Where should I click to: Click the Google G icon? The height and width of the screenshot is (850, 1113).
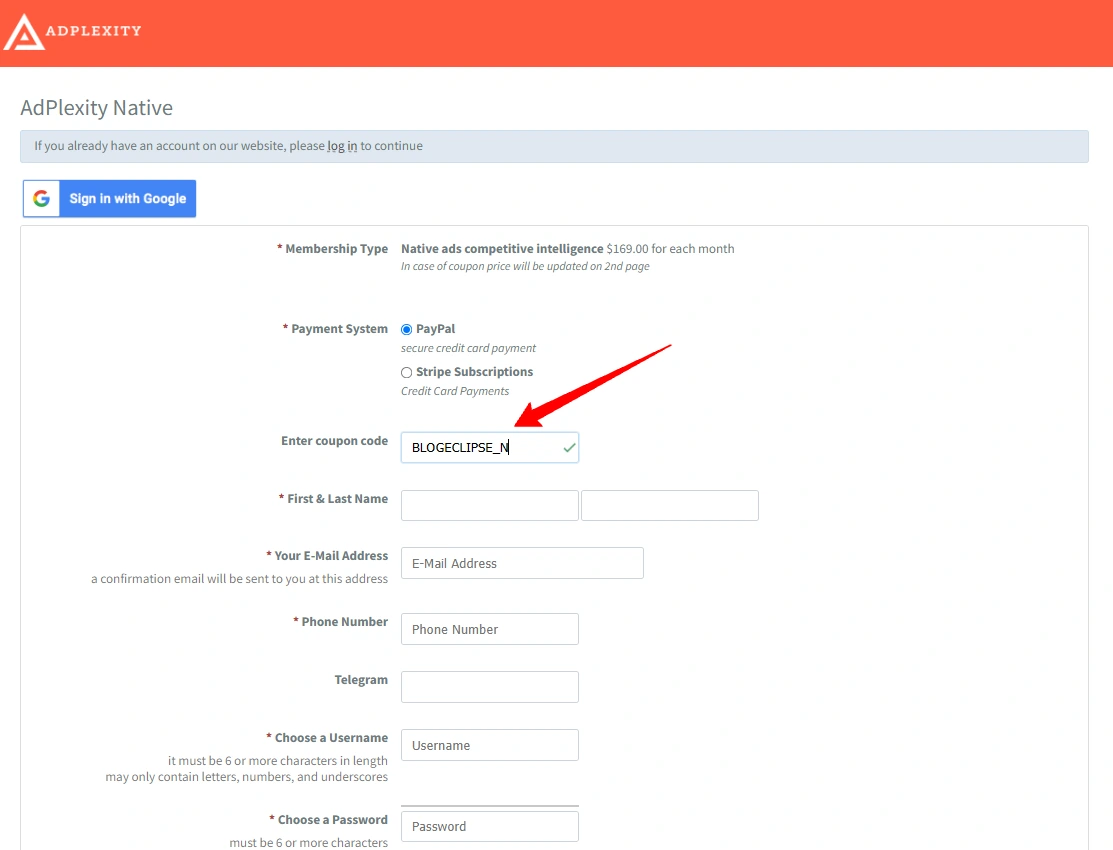(41, 199)
